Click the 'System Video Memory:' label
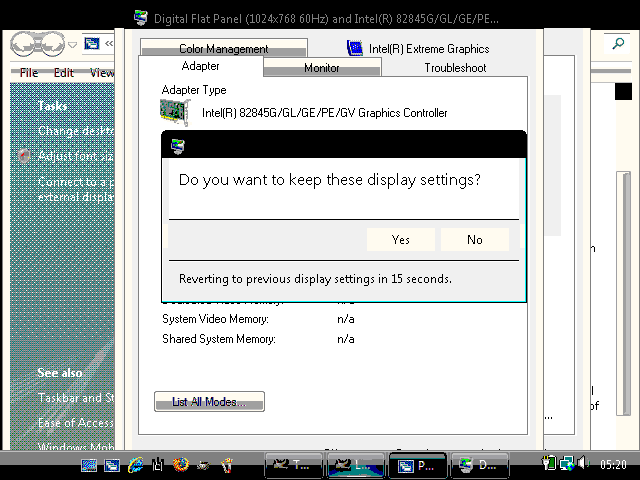This screenshot has width=640, height=480. 215,319
